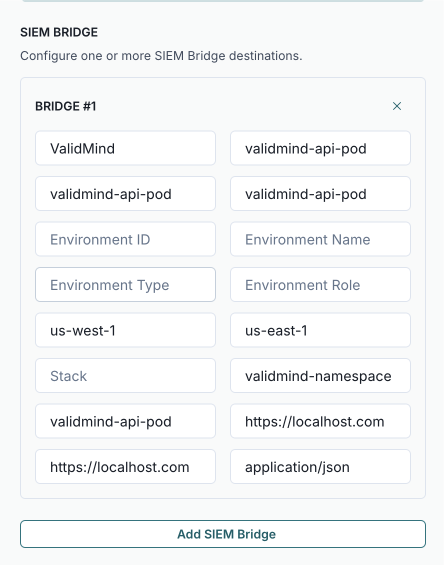The width and height of the screenshot is (444, 565).
Task: Select the Environment Role field
Action: pyautogui.click(x=320, y=284)
